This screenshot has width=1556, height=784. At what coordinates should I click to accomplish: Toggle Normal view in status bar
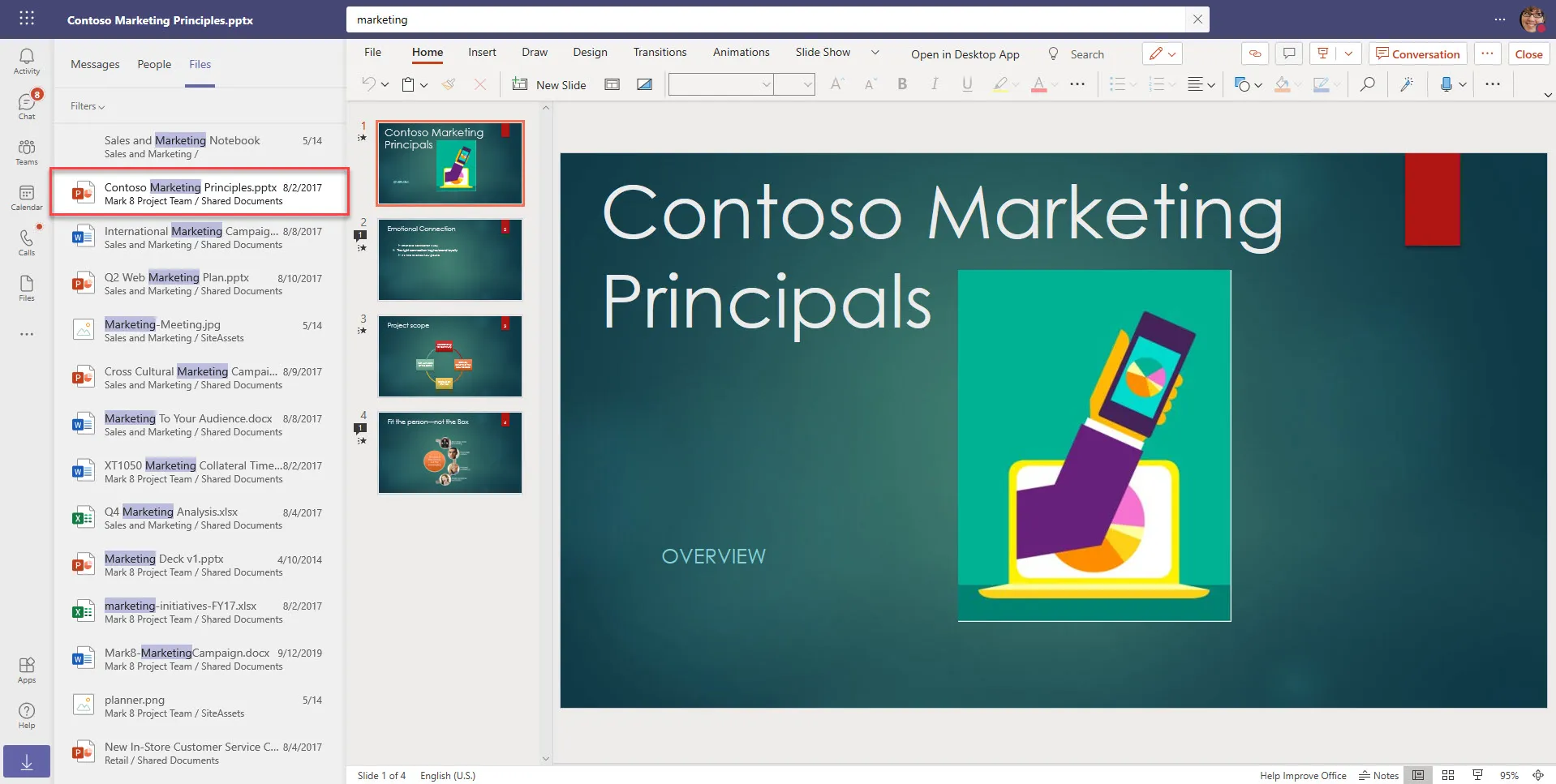1417,775
